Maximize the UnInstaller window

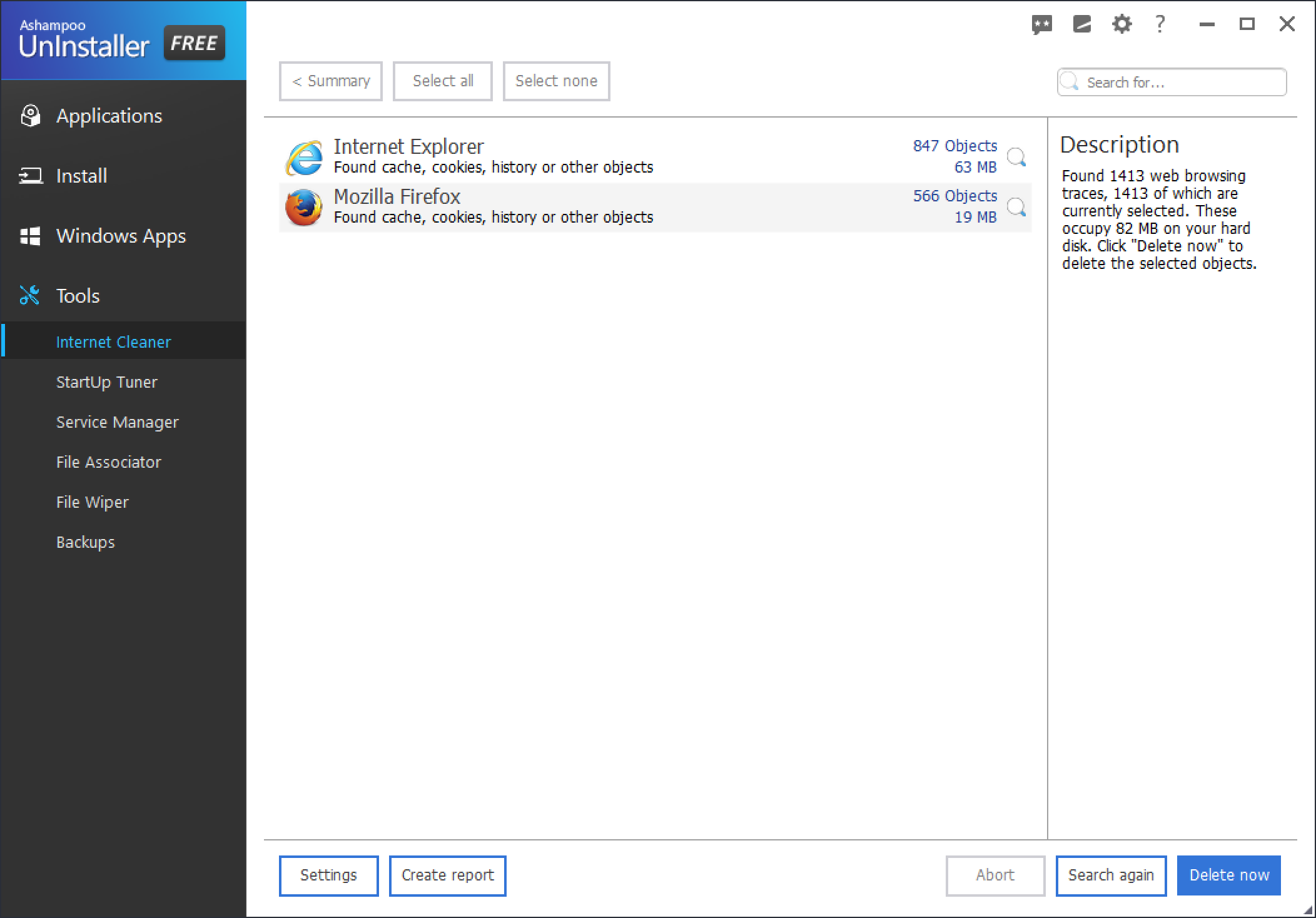(1247, 24)
